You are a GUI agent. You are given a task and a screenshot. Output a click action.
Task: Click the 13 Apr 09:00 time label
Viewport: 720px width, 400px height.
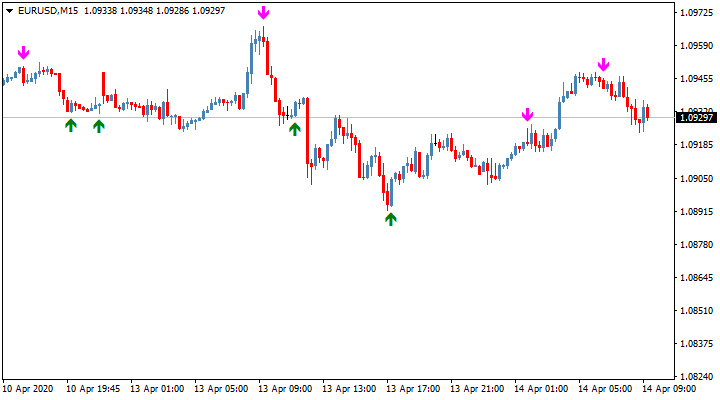point(285,389)
